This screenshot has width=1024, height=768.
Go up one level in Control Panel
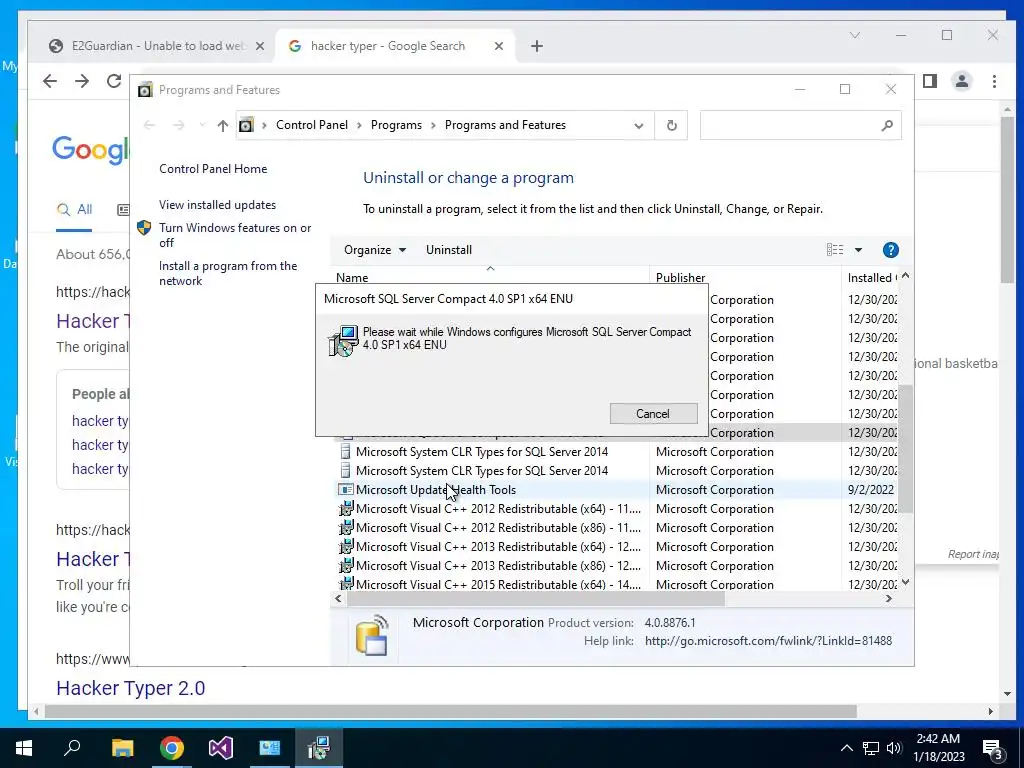(x=223, y=125)
